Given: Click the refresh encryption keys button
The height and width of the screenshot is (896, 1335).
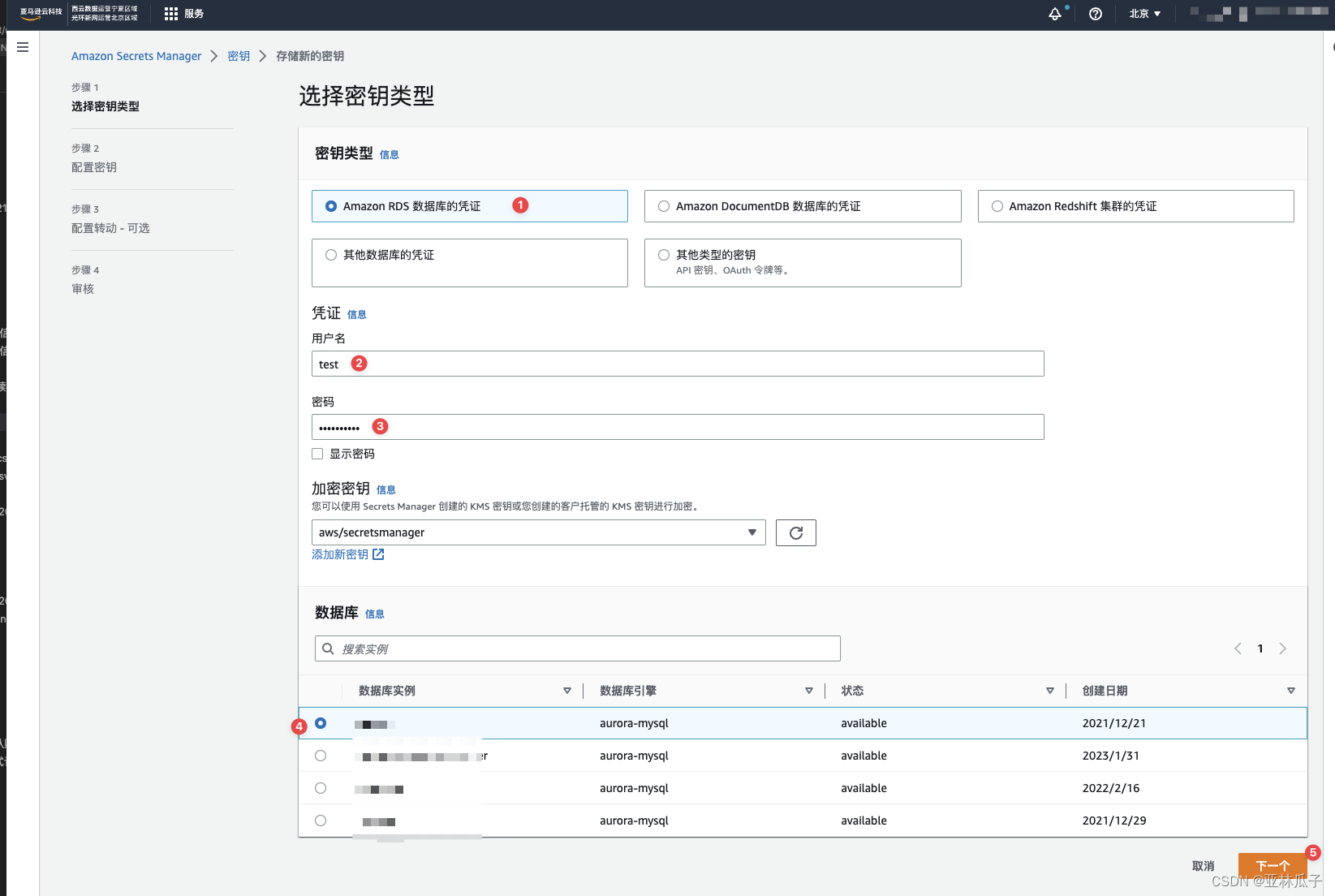Looking at the screenshot, I should click(x=795, y=532).
